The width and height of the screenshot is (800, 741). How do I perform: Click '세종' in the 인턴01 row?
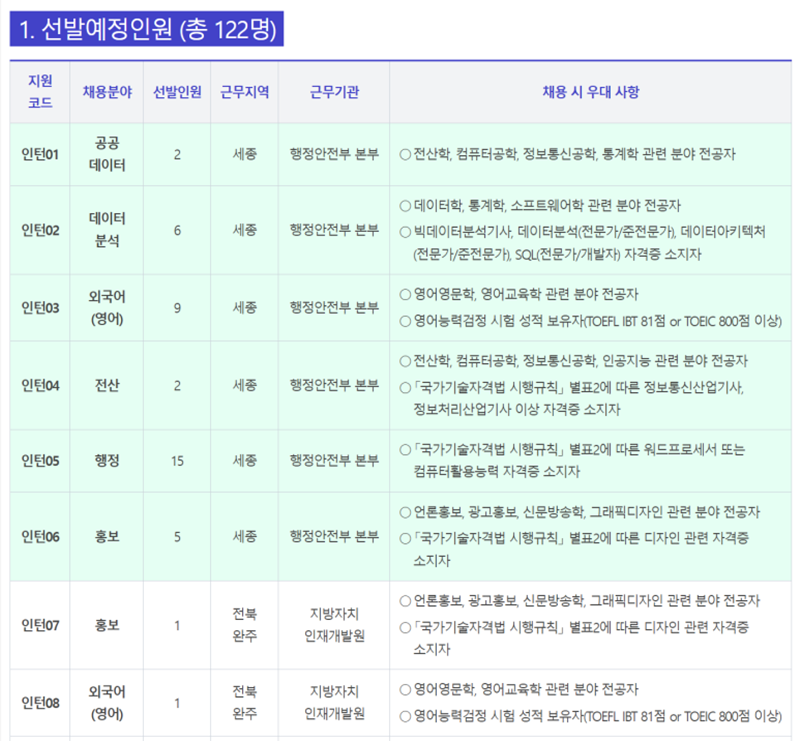pos(244,154)
